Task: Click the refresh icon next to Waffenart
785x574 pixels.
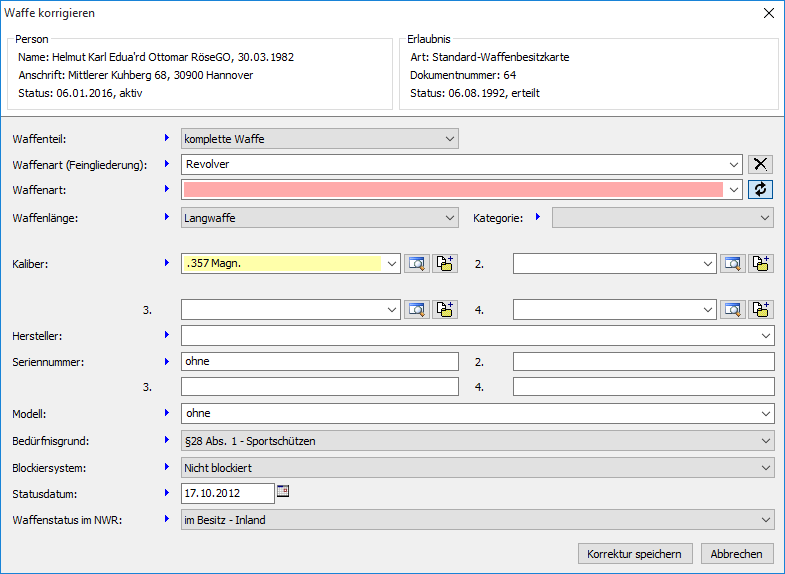Action: coord(761,189)
